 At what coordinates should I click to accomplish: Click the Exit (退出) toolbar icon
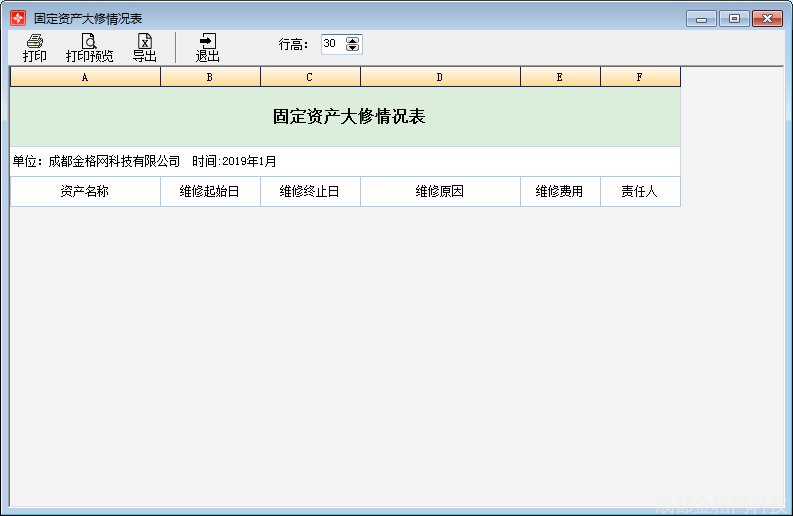click(x=207, y=47)
